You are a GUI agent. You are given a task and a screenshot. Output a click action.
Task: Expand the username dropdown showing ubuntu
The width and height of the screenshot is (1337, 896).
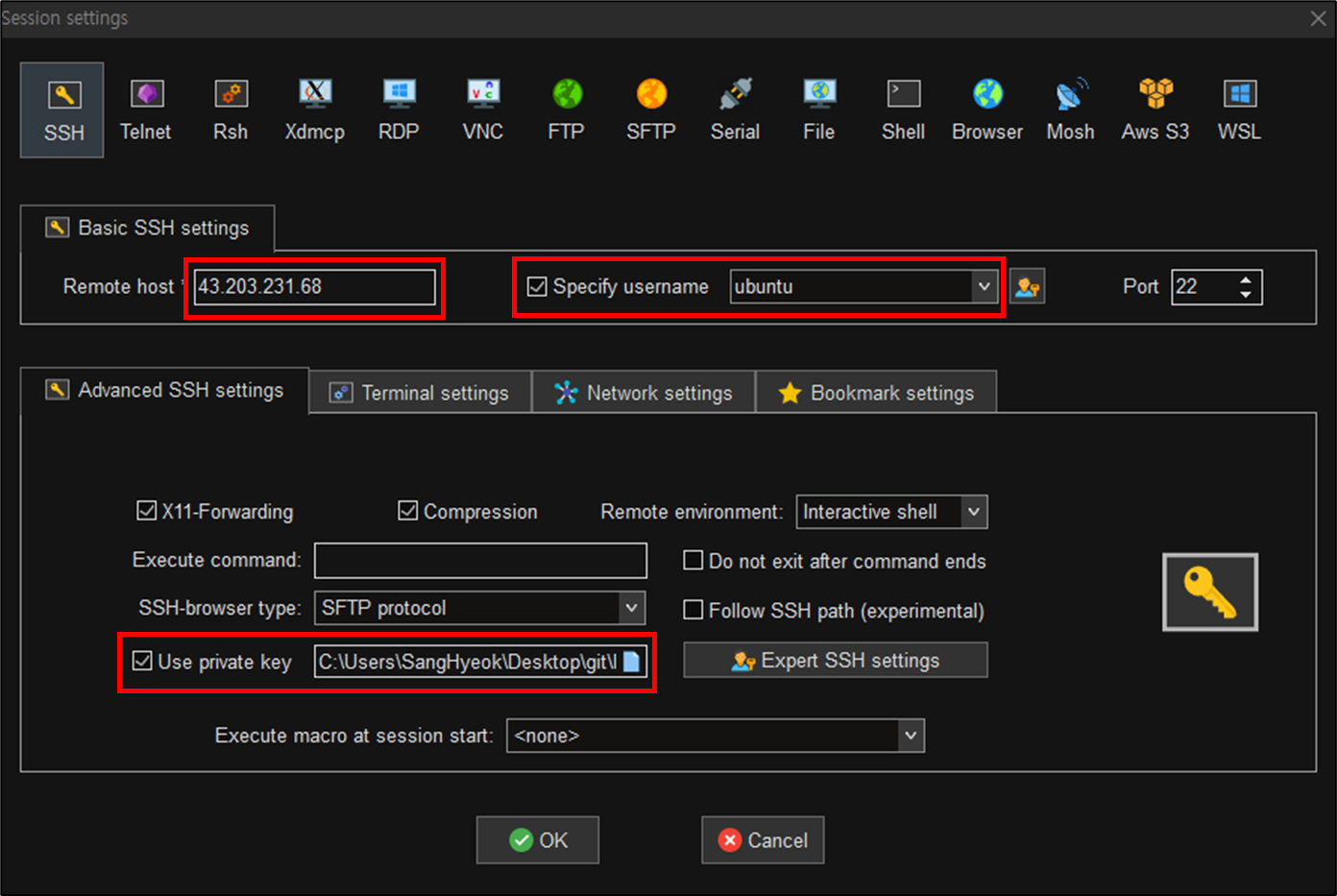click(984, 286)
